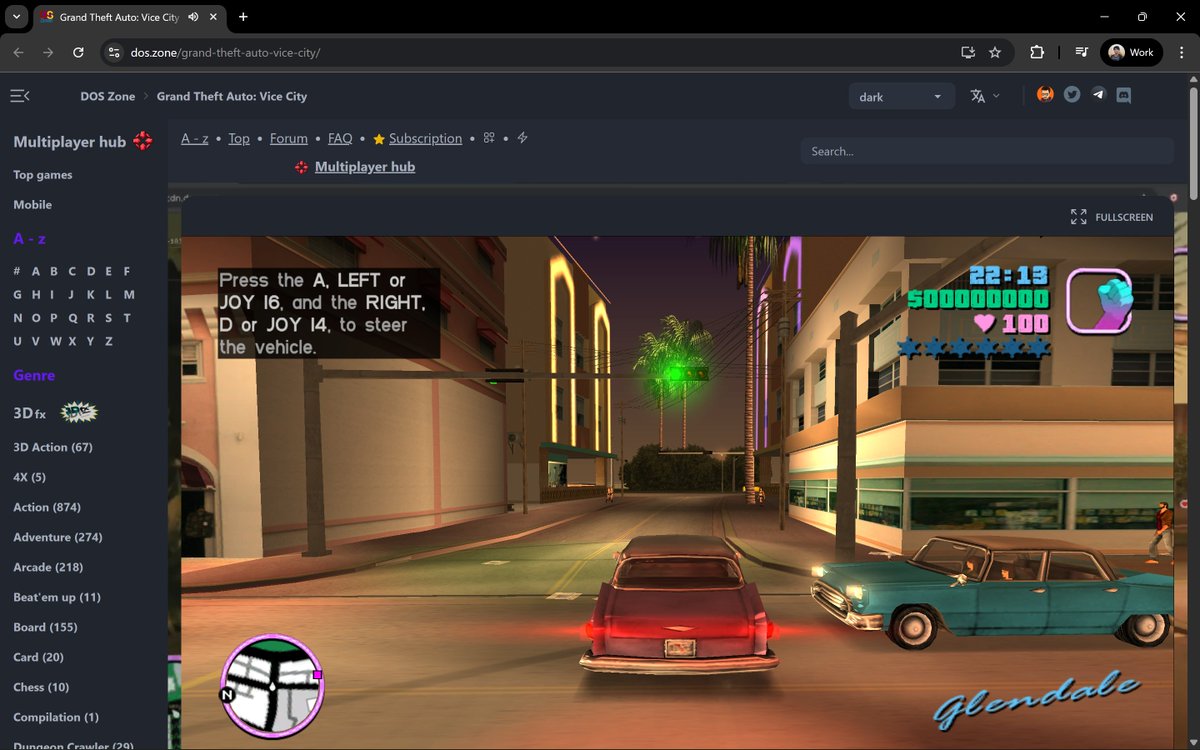
Task: Click the address bar URL
Action: tap(225, 52)
